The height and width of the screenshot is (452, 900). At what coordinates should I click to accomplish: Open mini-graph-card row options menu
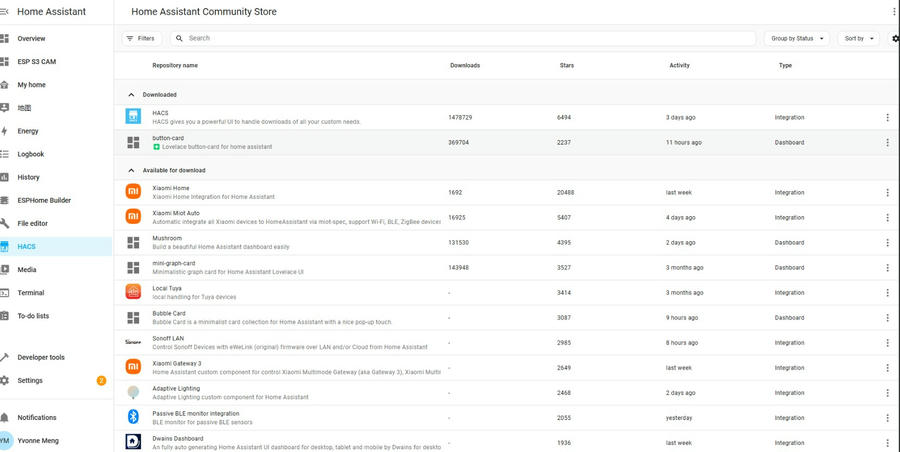click(887, 268)
